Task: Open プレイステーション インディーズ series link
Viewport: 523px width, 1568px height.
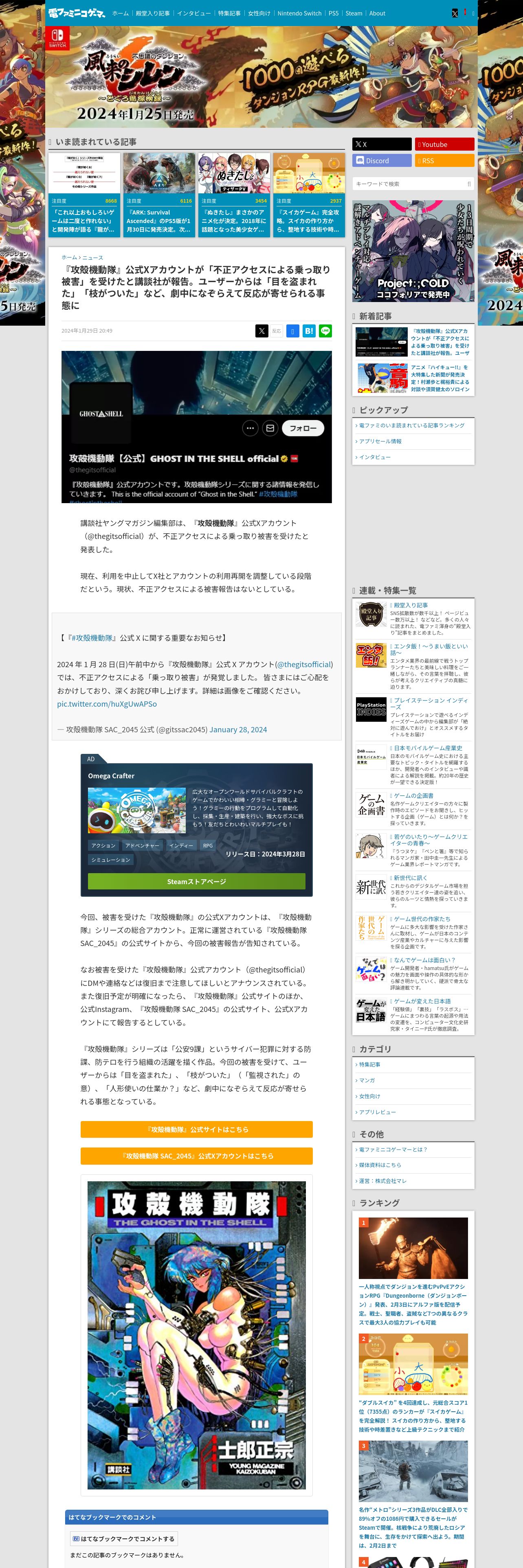Action: pyautogui.click(x=429, y=704)
